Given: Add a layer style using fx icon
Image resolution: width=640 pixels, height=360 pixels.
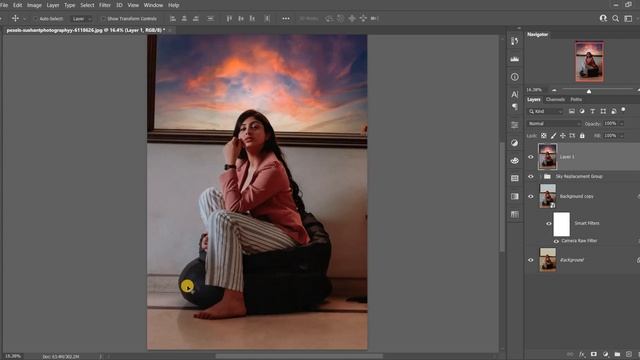Looking at the screenshot, I should 582,354.
